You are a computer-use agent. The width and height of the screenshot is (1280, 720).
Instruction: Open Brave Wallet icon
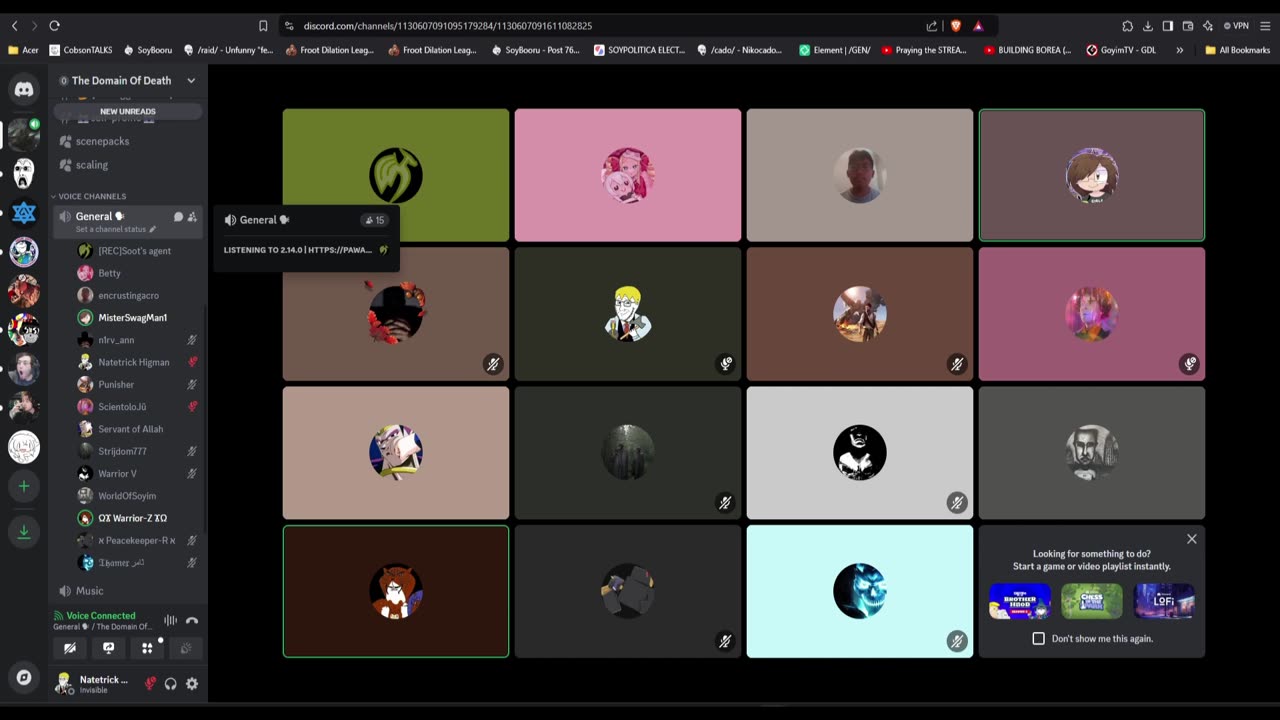point(1187,26)
